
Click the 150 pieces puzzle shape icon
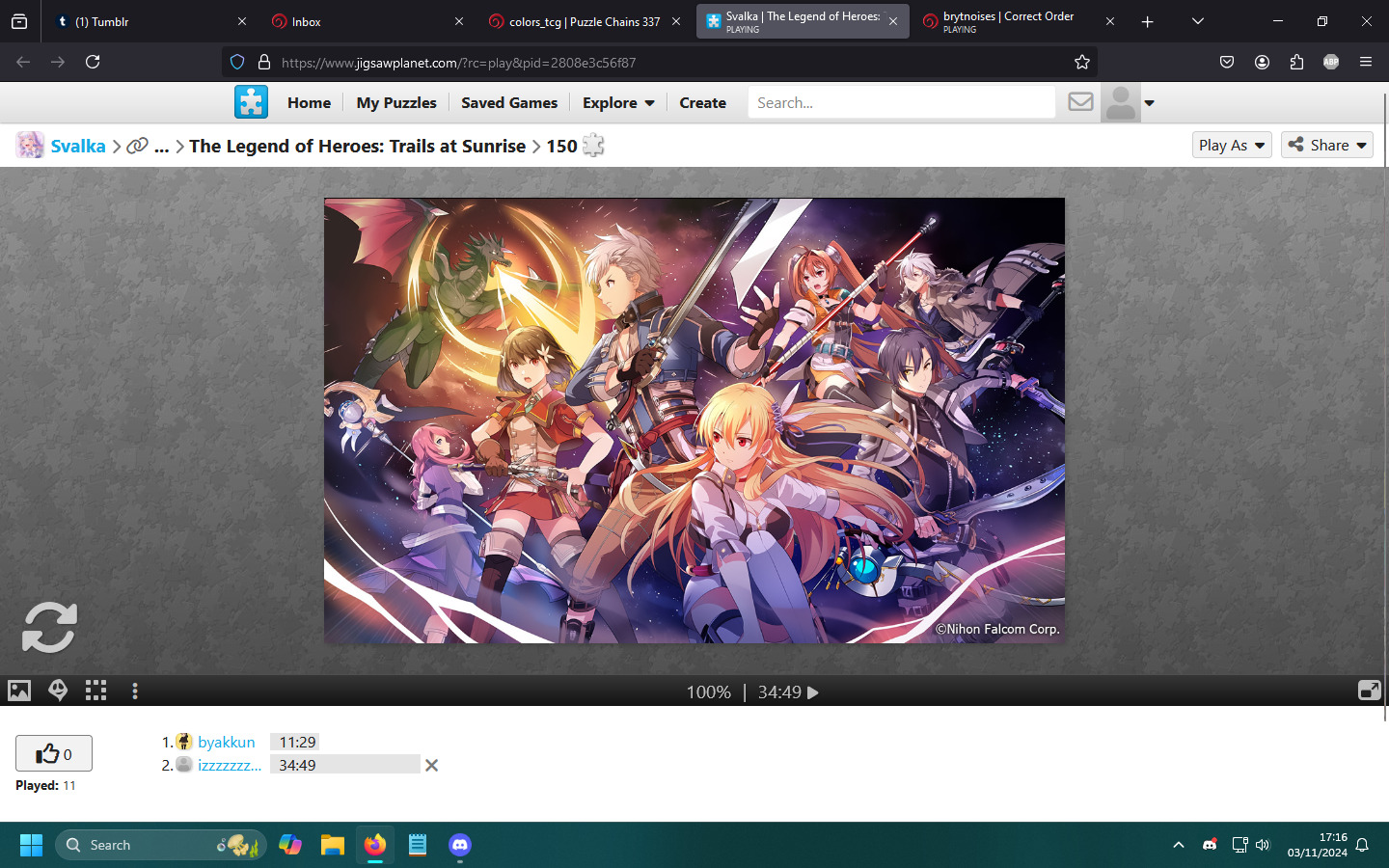click(x=593, y=146)
